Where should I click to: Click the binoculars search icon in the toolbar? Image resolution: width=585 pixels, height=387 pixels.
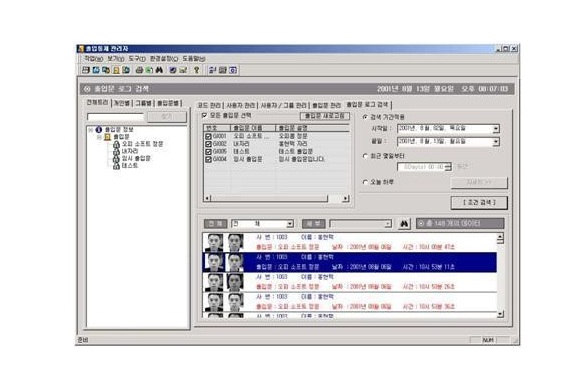pyautogui.click(x=159, y=70)
